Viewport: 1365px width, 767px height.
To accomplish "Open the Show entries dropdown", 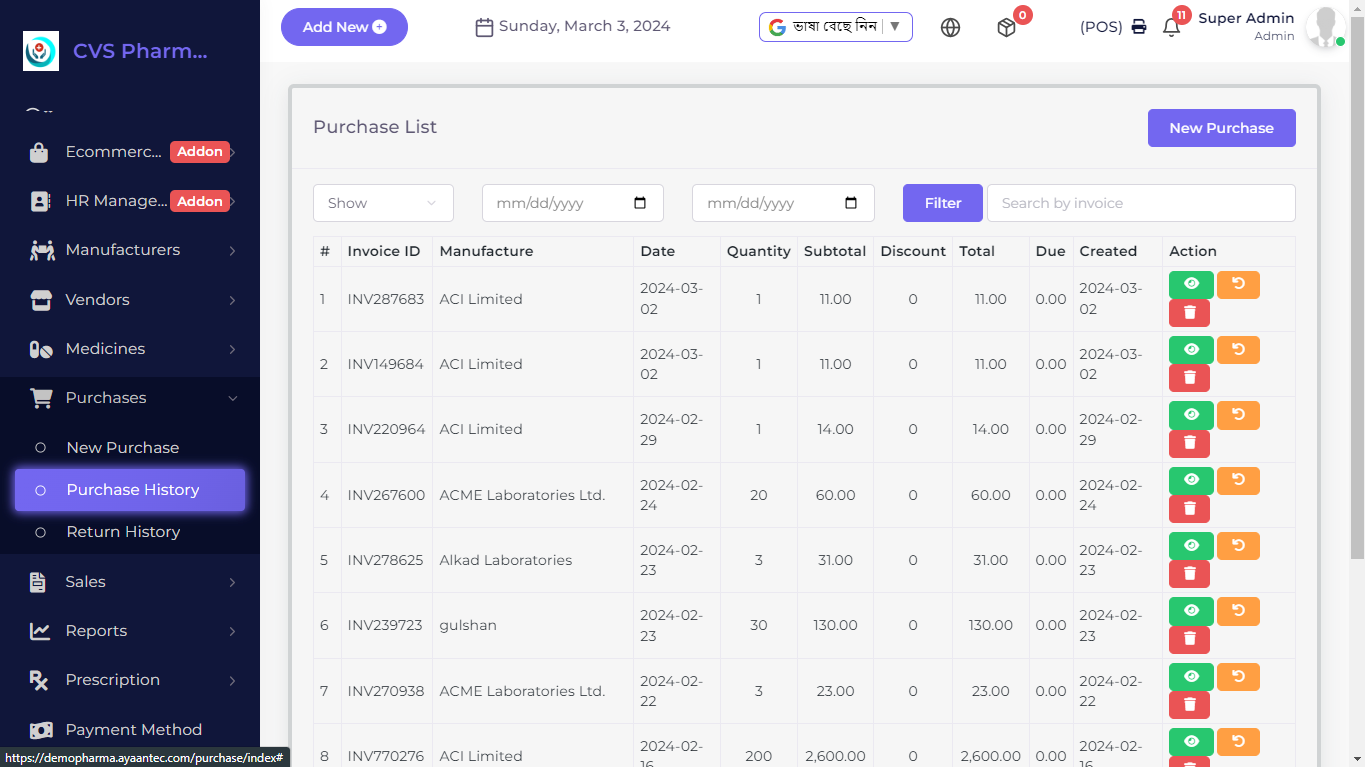I will [x=383, y=203].
